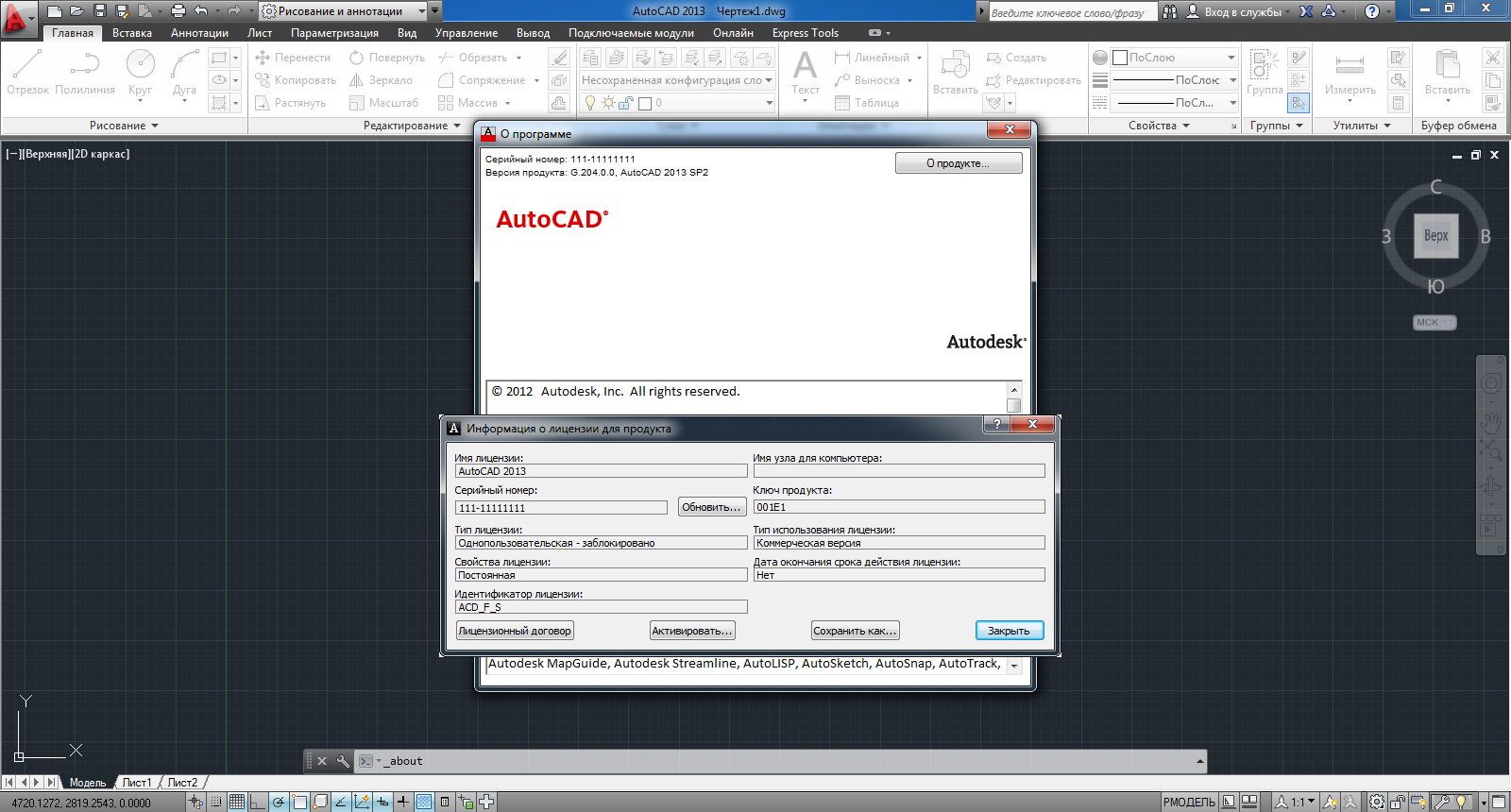Toggle Snap mode in status bar

click(x=216, y=802)
